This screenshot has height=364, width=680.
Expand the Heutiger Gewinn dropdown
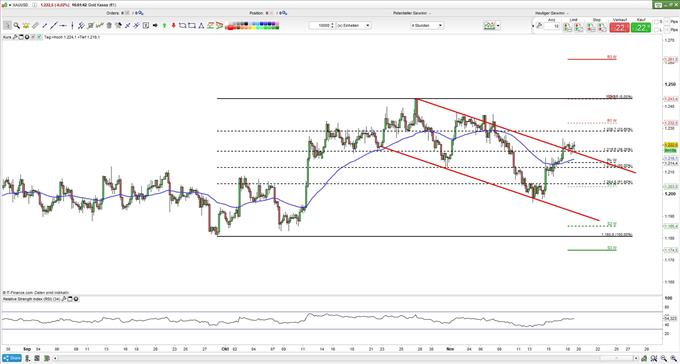point(568,13)
